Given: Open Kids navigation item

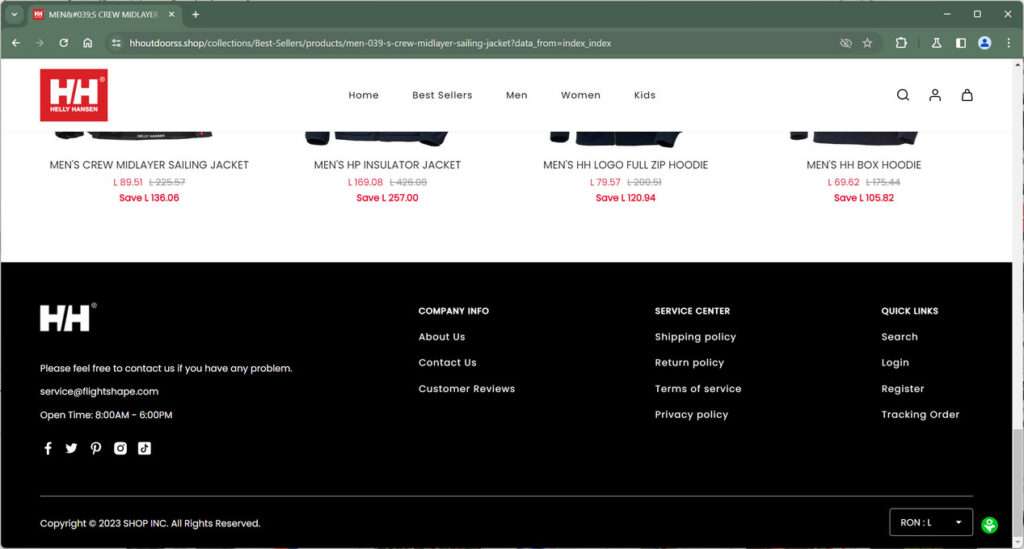Looking at the screenshot, I should (645, 95).
